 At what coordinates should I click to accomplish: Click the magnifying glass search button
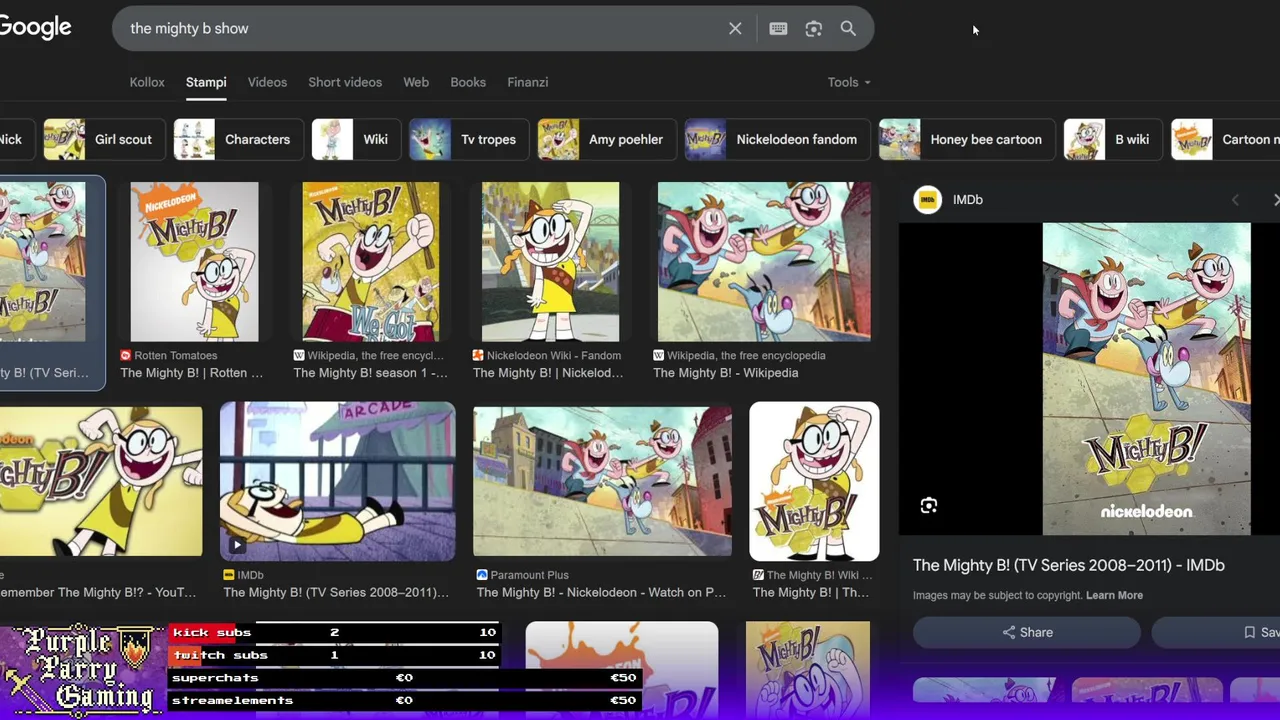click(848, 29)
